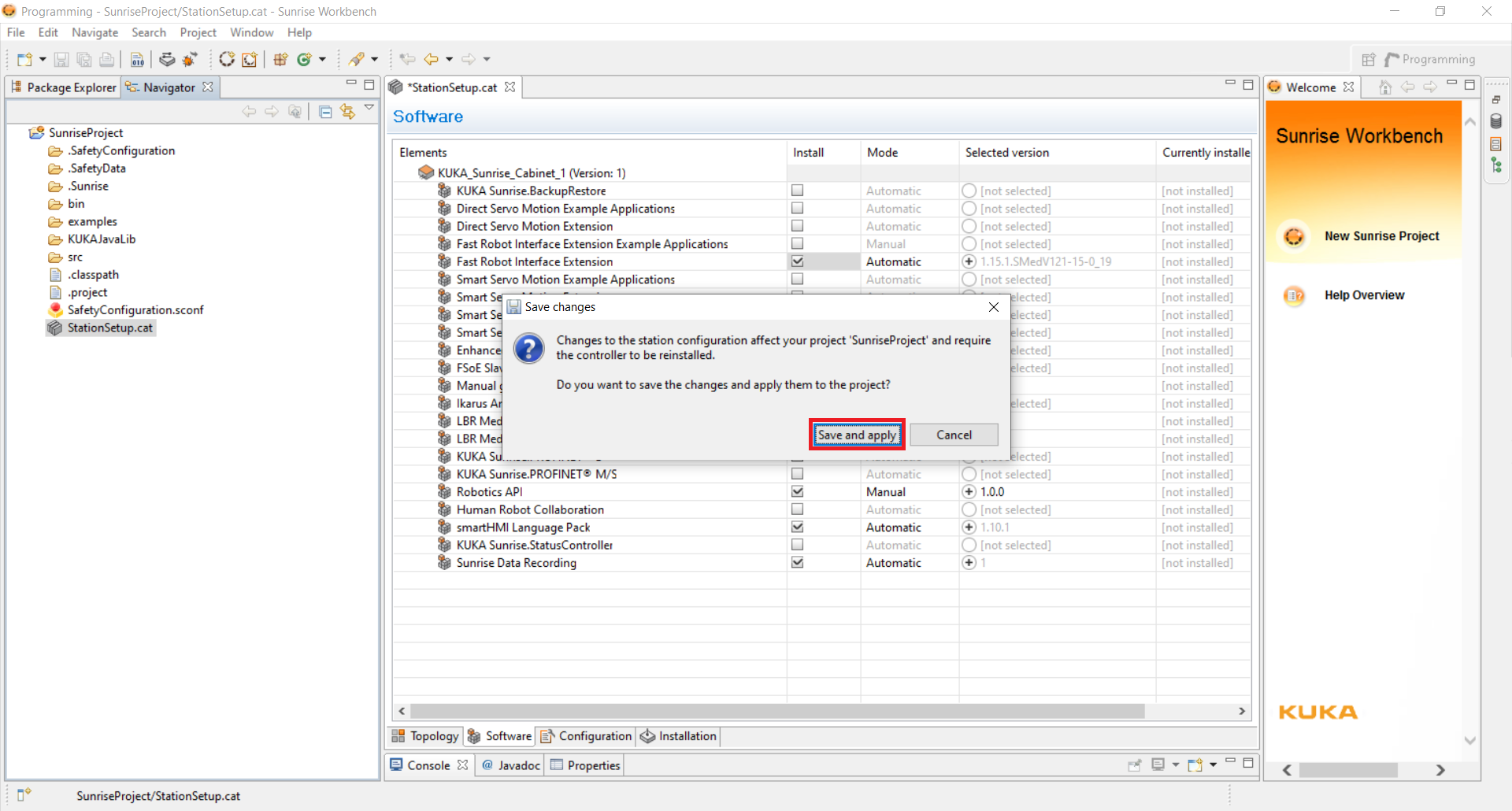Open the smartHMI Language Pack version selector

click(x=969, y=527)
